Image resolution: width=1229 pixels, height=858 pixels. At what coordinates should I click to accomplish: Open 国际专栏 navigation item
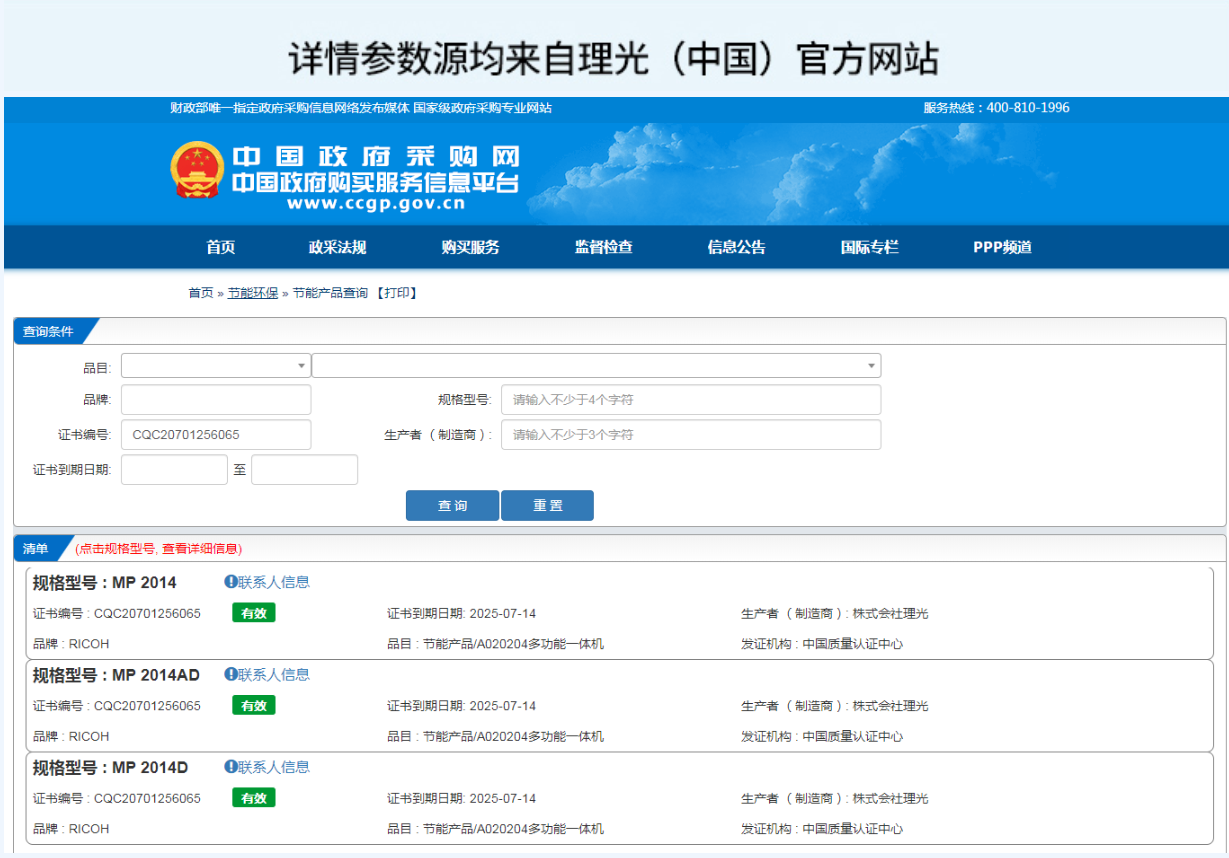click(x=869, y=247)
